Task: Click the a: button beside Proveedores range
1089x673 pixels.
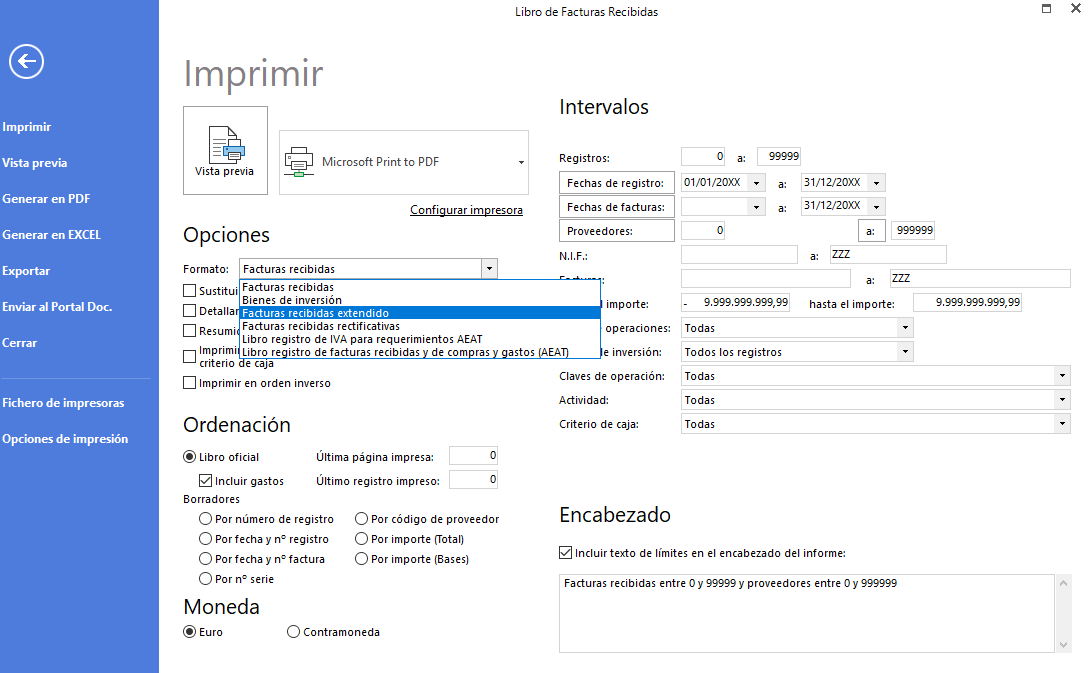Action: 872,231
